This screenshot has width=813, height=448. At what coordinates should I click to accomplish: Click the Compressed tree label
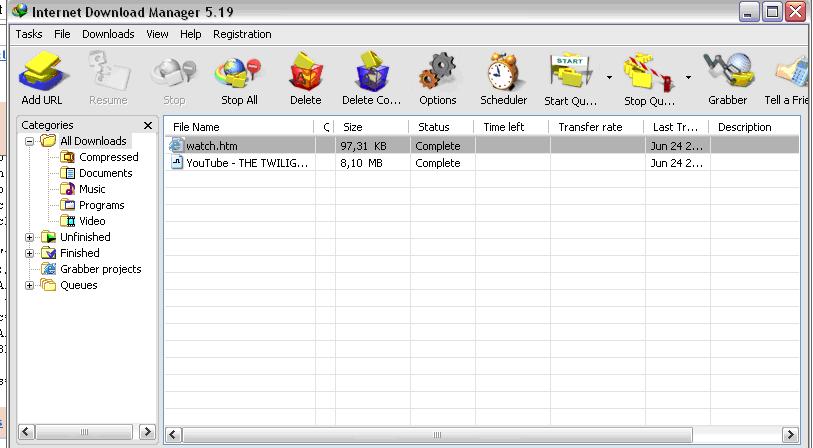coord(108,157)
